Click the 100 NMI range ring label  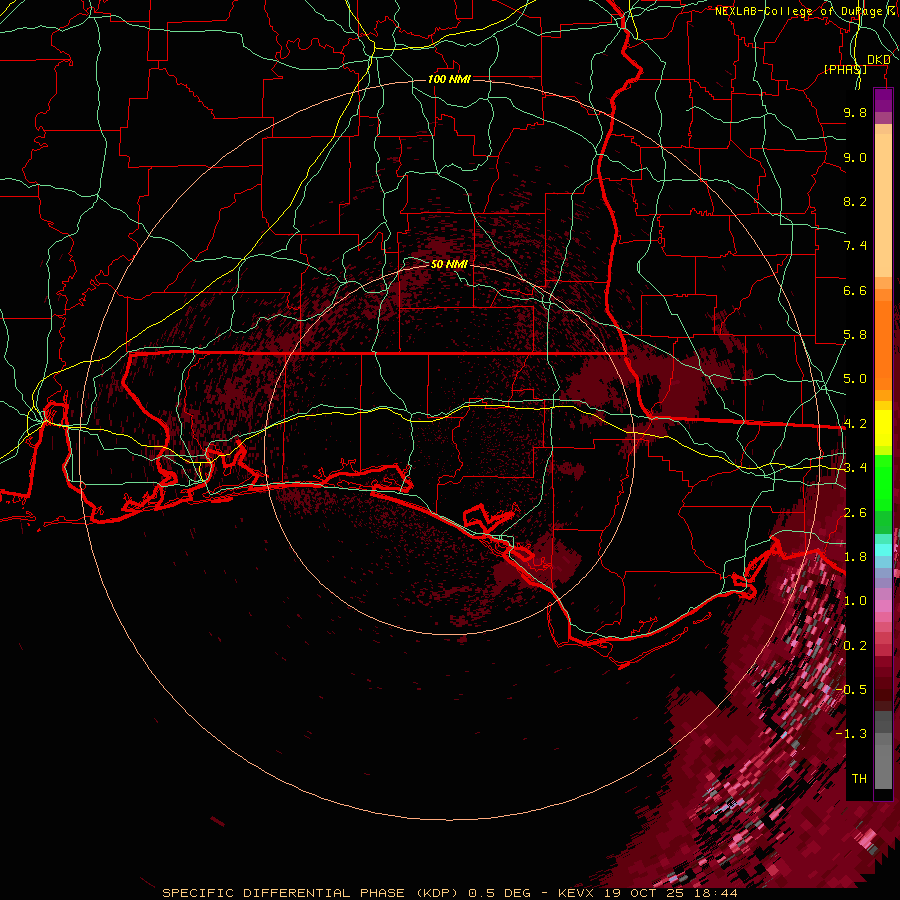(449, 79)
